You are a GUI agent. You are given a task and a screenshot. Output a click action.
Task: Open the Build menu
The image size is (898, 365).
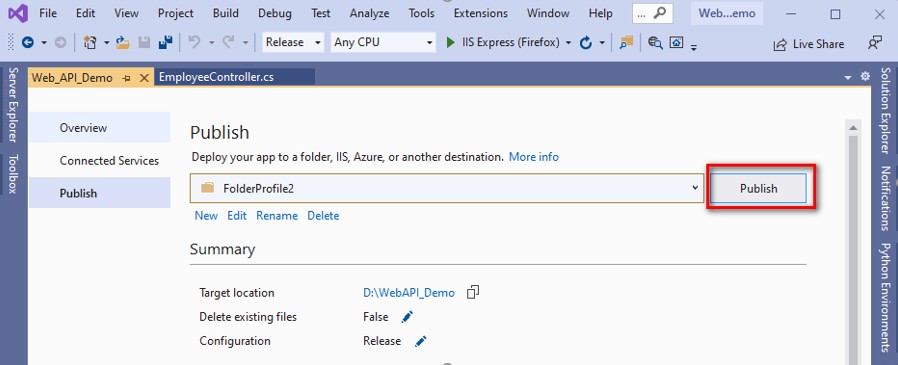tap(226, 13)
